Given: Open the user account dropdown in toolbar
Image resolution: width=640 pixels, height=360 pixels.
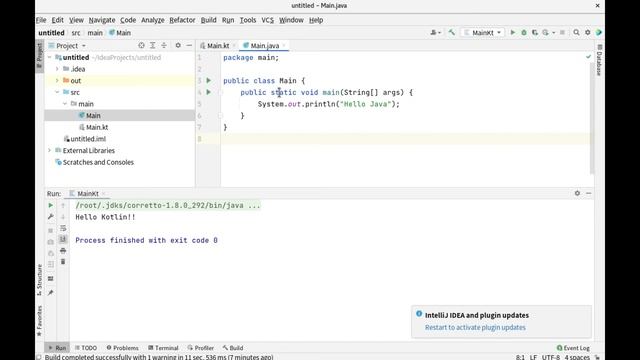Looking at the screenshot, I should [436, 32].
